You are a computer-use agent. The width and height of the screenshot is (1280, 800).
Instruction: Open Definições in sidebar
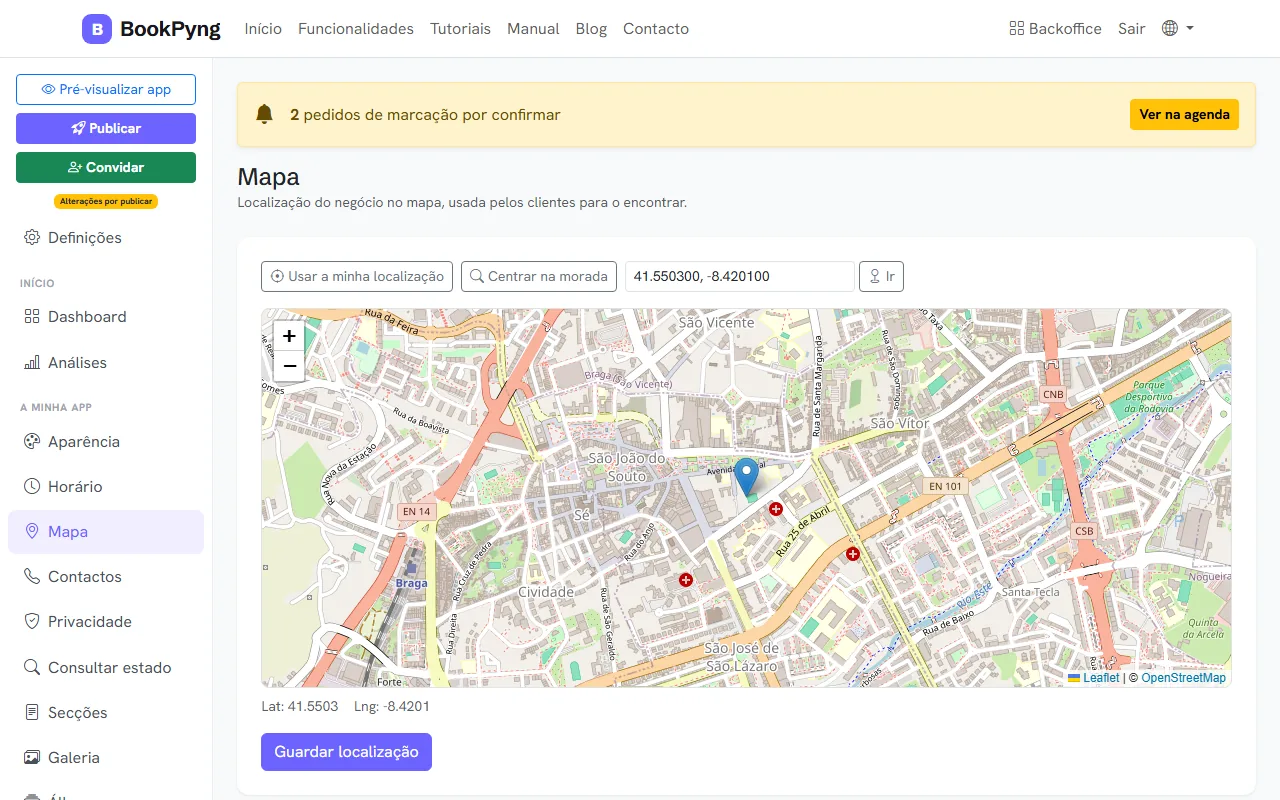[x=106, y=238]
